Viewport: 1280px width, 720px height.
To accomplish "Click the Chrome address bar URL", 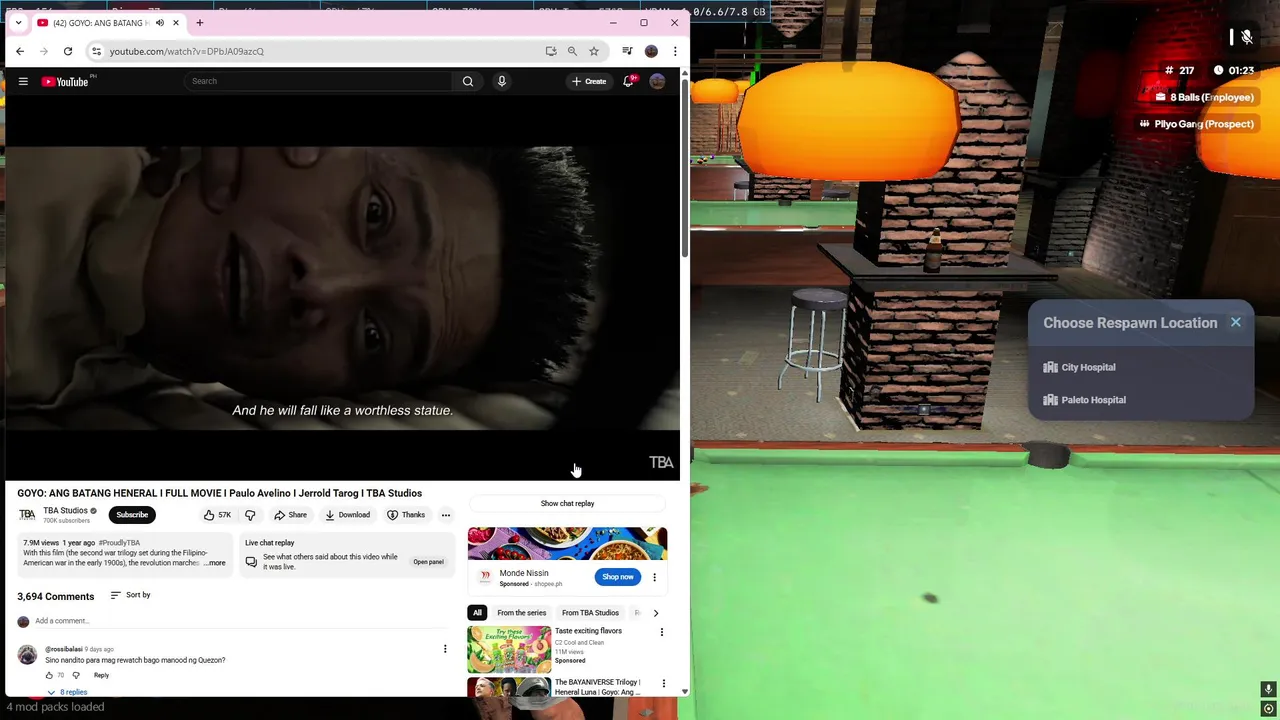I will (187, 51).
